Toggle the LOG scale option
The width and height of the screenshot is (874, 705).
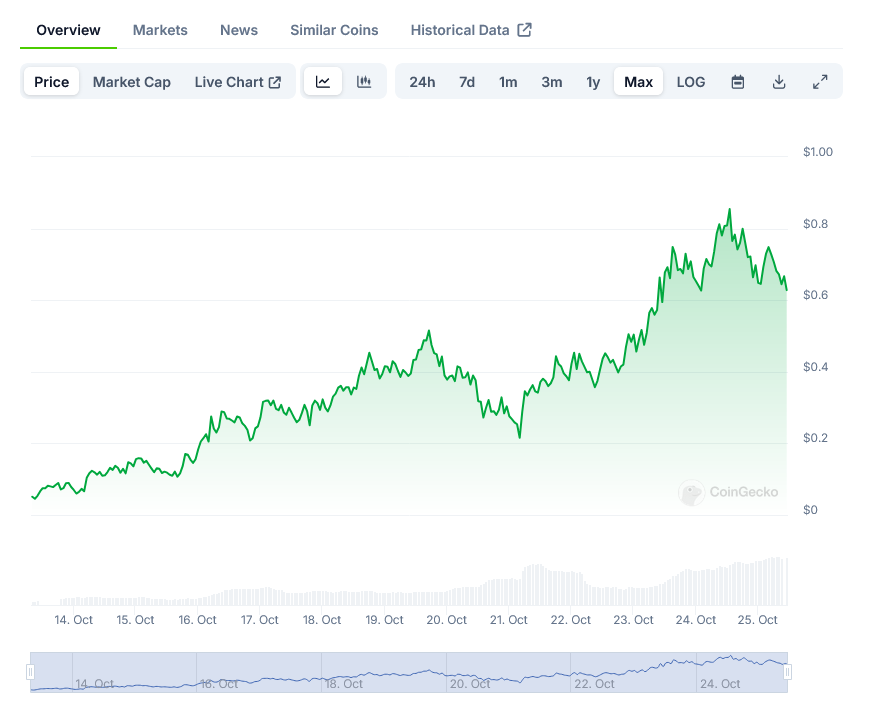691,82
